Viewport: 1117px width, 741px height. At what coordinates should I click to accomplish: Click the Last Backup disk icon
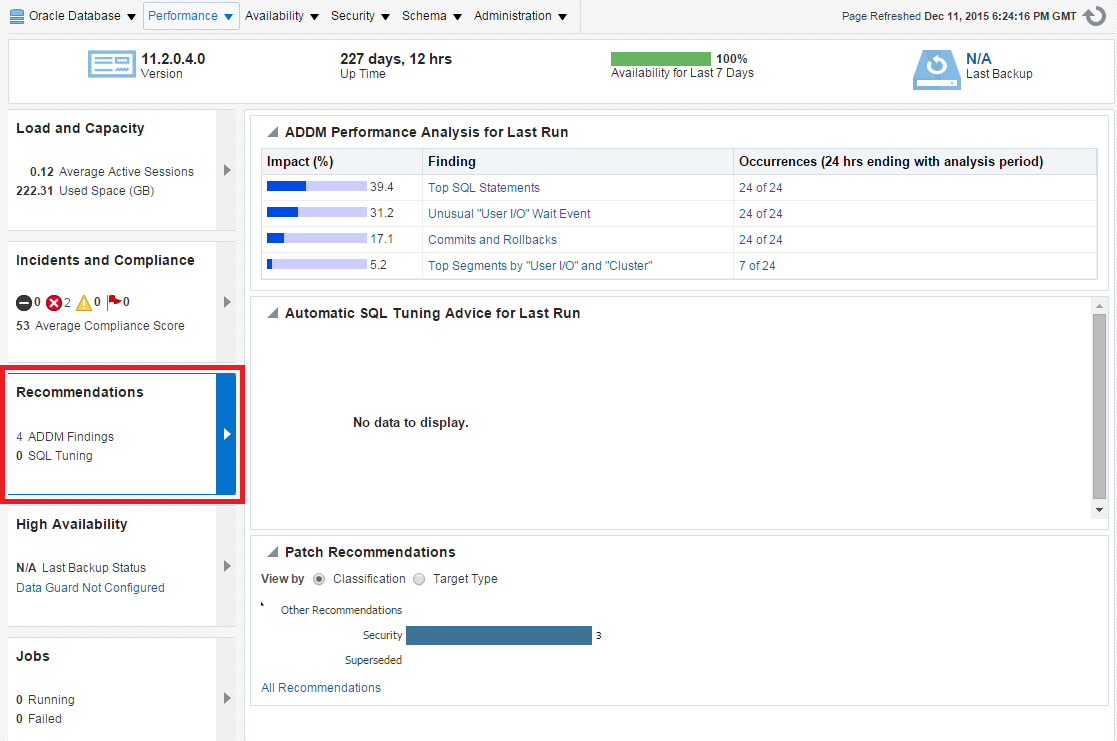[936, 69]
